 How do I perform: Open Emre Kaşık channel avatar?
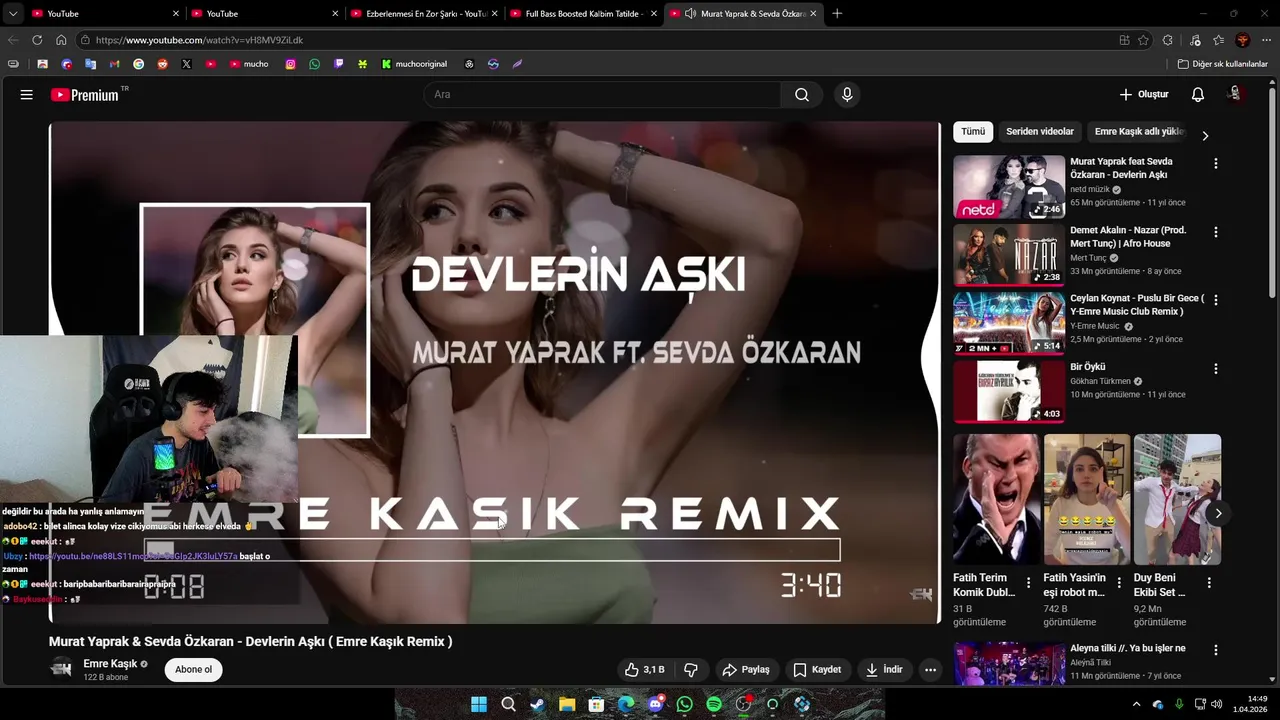click(61, 669)
